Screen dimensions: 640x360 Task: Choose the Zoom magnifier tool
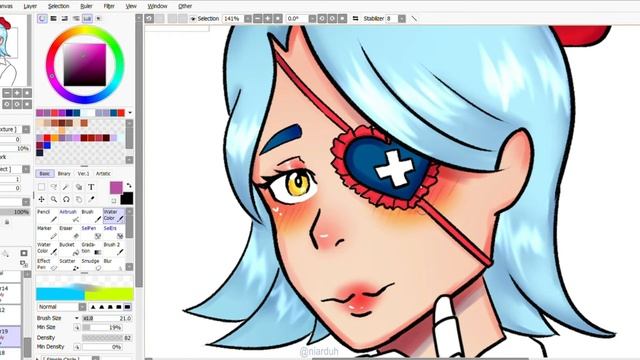coord(53,199)
